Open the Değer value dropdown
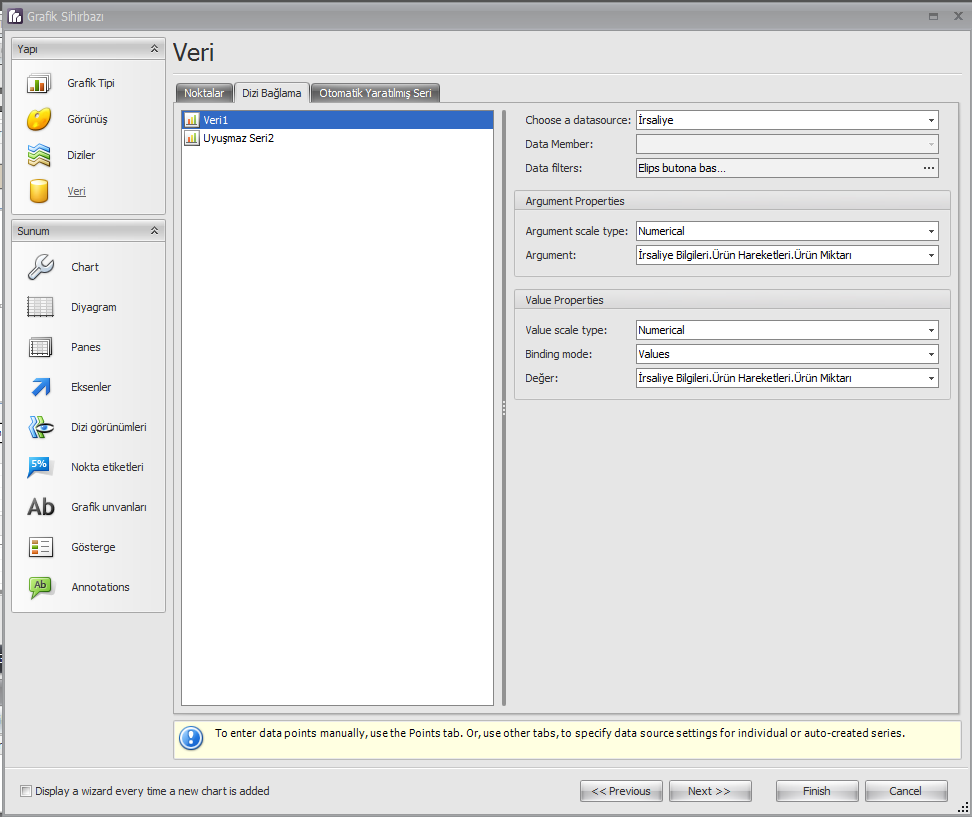The height and width of the screenshot is (817, 972). click(931, 378)
